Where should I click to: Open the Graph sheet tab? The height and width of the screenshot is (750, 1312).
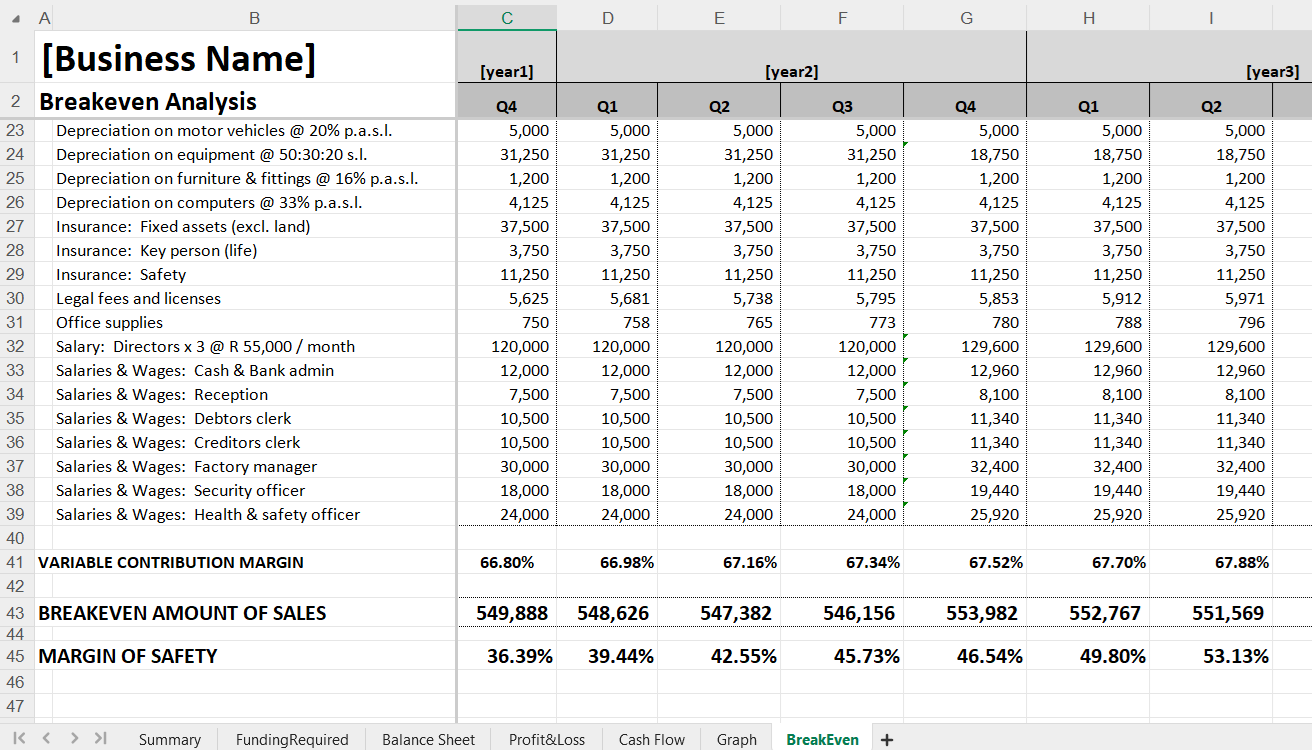[x=736, y=739]
